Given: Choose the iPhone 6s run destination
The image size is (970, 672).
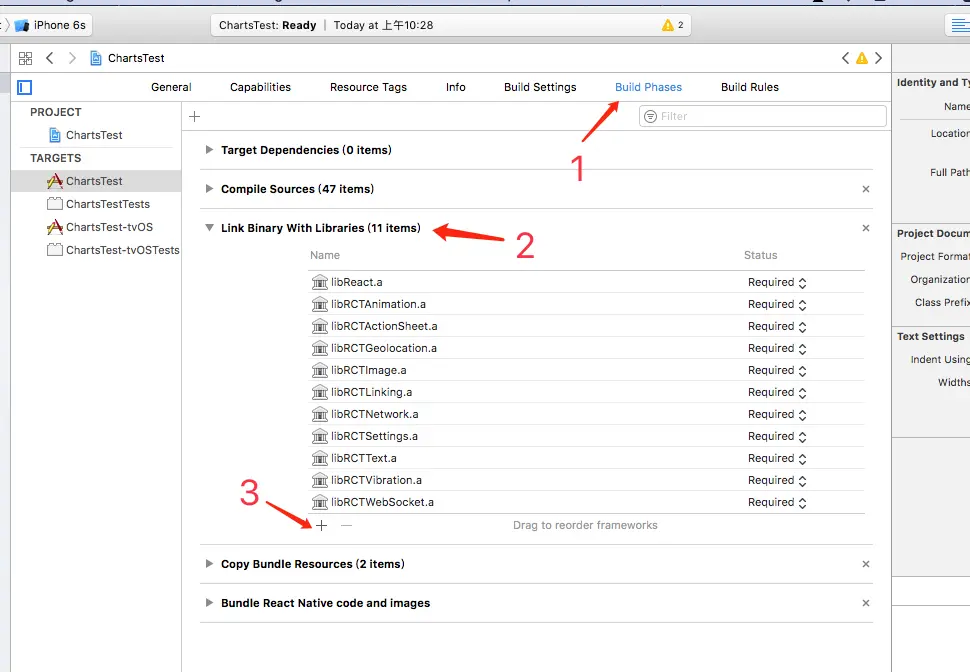Looking at the screenshot, I should [51, 25].
